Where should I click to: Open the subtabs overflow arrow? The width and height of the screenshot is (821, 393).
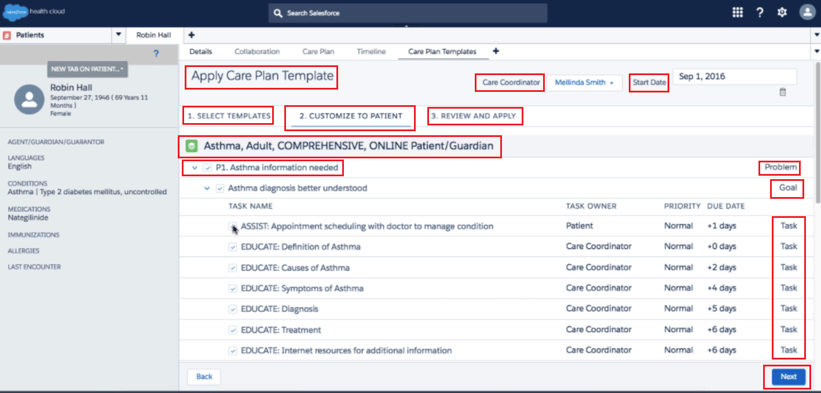tap(817, 51)
